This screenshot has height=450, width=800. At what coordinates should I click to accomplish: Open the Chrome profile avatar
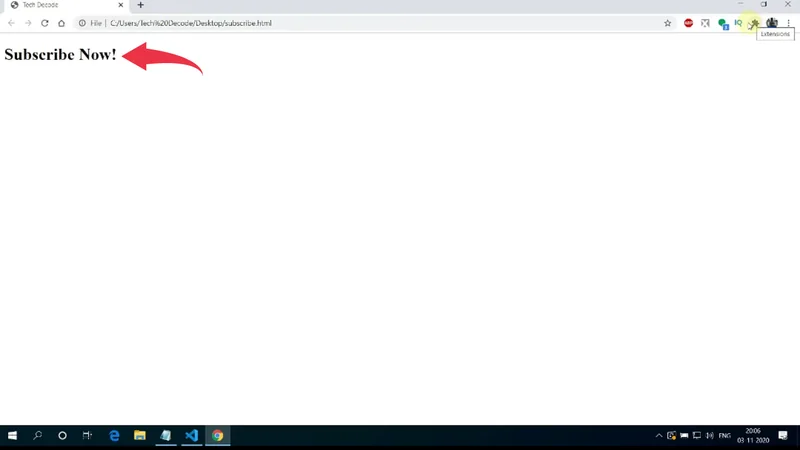tap(772, 23)
